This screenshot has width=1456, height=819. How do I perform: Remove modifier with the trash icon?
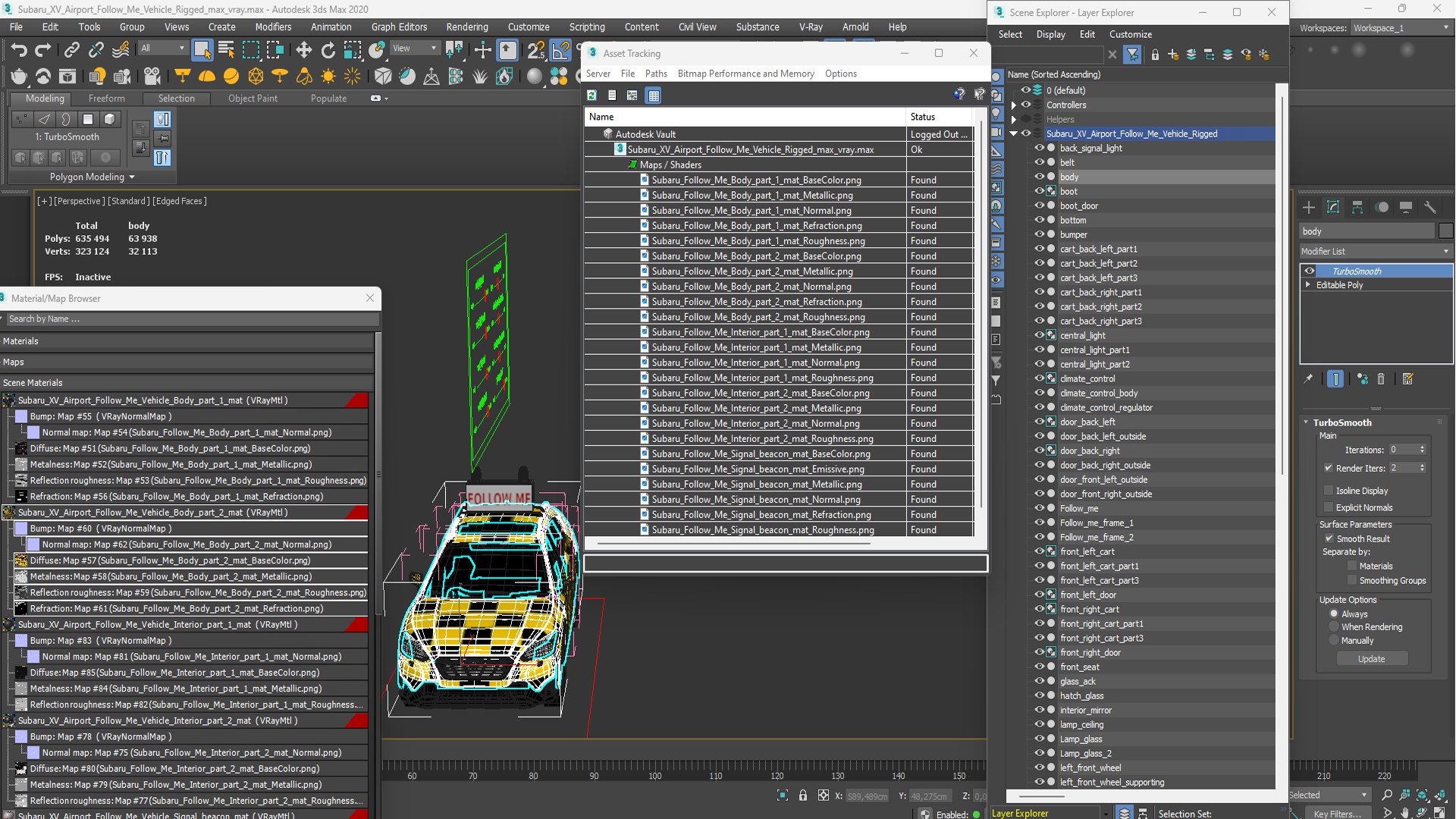1381,379
